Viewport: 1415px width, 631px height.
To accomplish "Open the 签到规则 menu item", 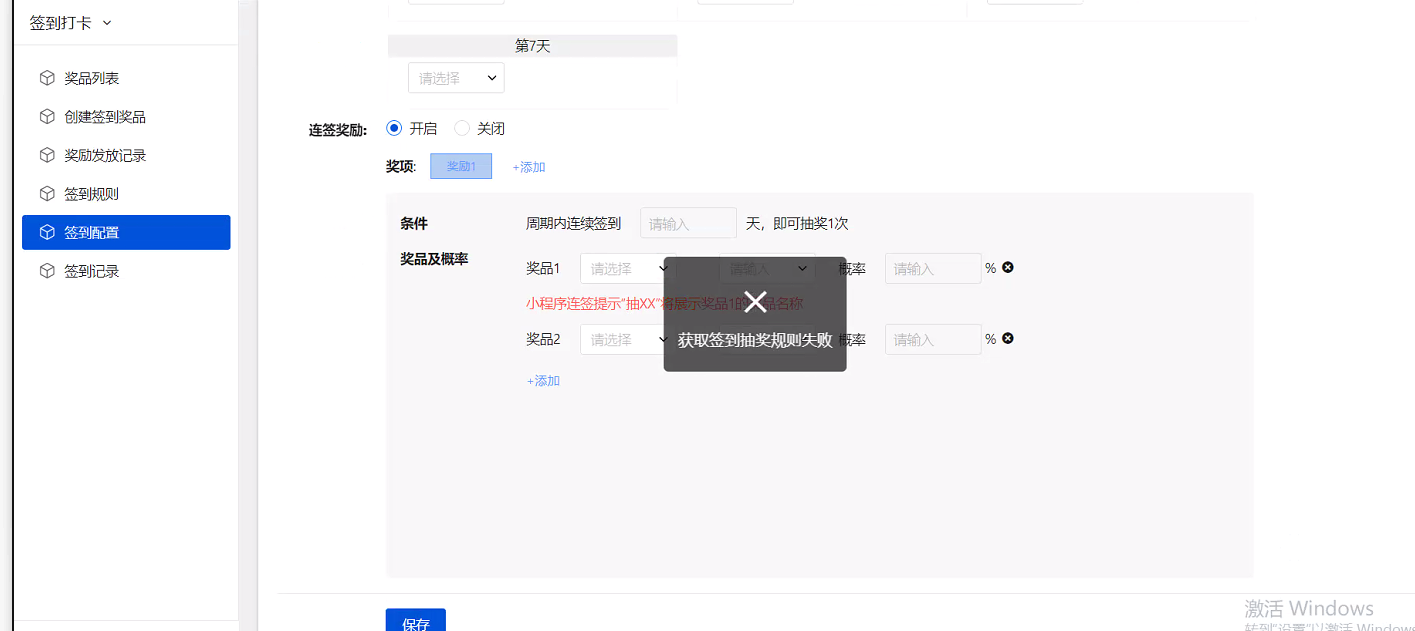I will click(126, 194).
